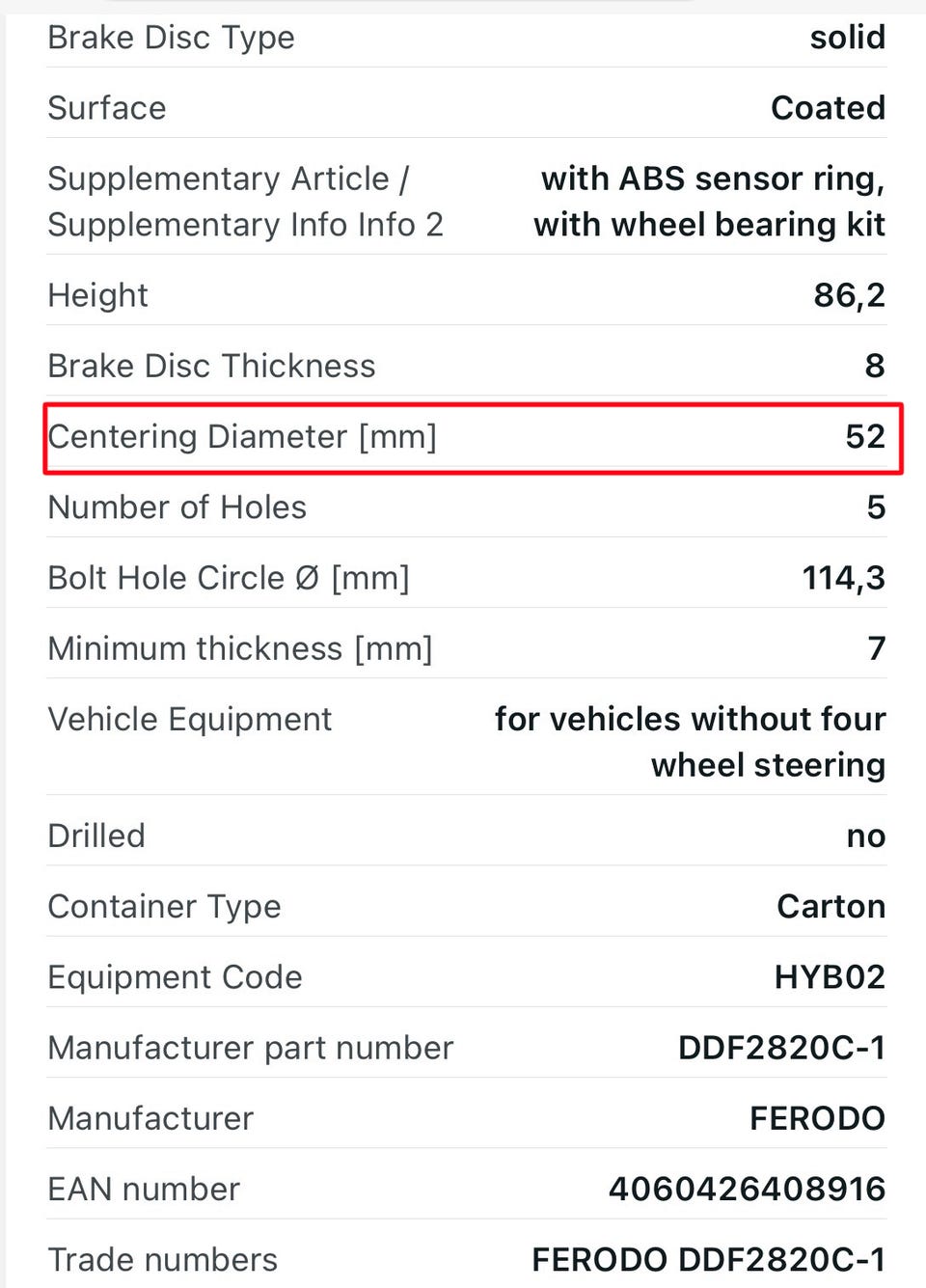Click the Vehicle Equipment row label
This screenshot has width=926, height=1288.
(189, 720)
